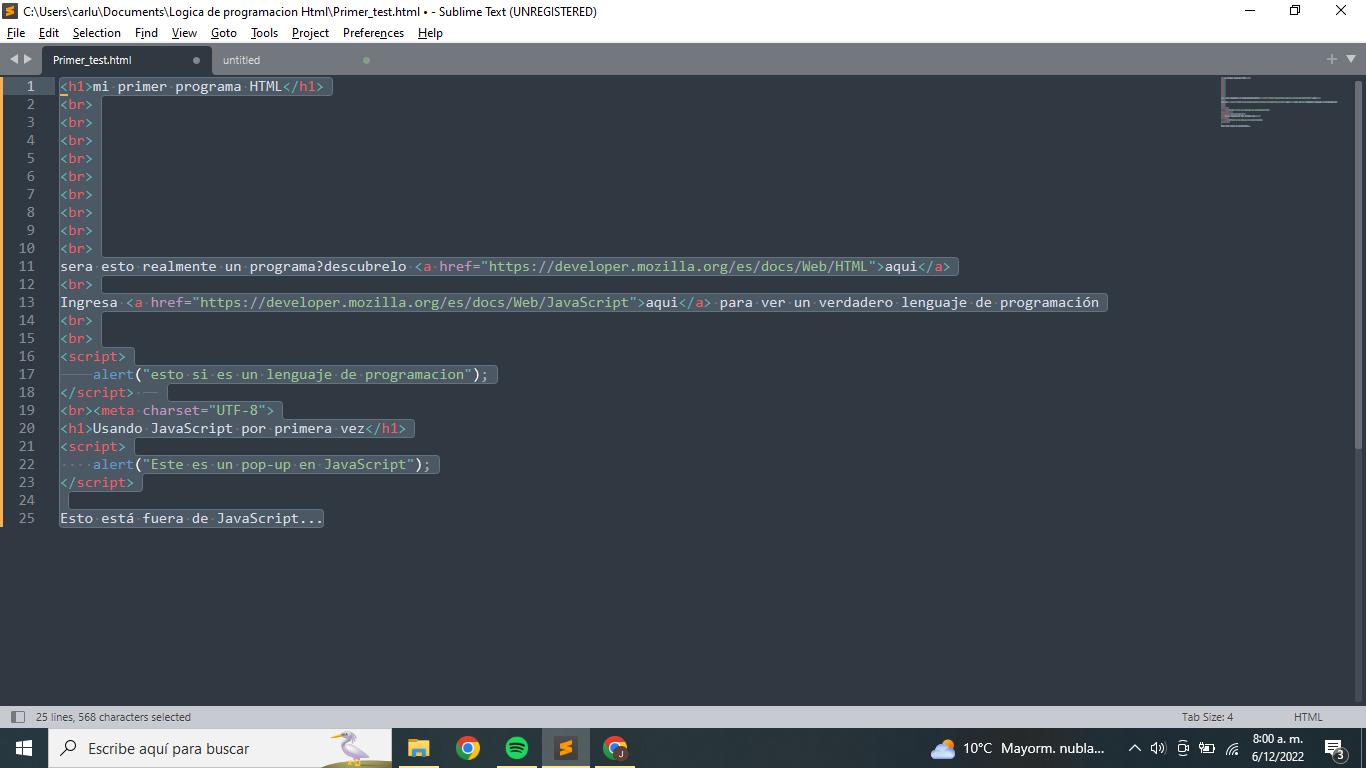1366x768 pixels.
Task: Open the Find menu
Action: click(x=146, y=33)
